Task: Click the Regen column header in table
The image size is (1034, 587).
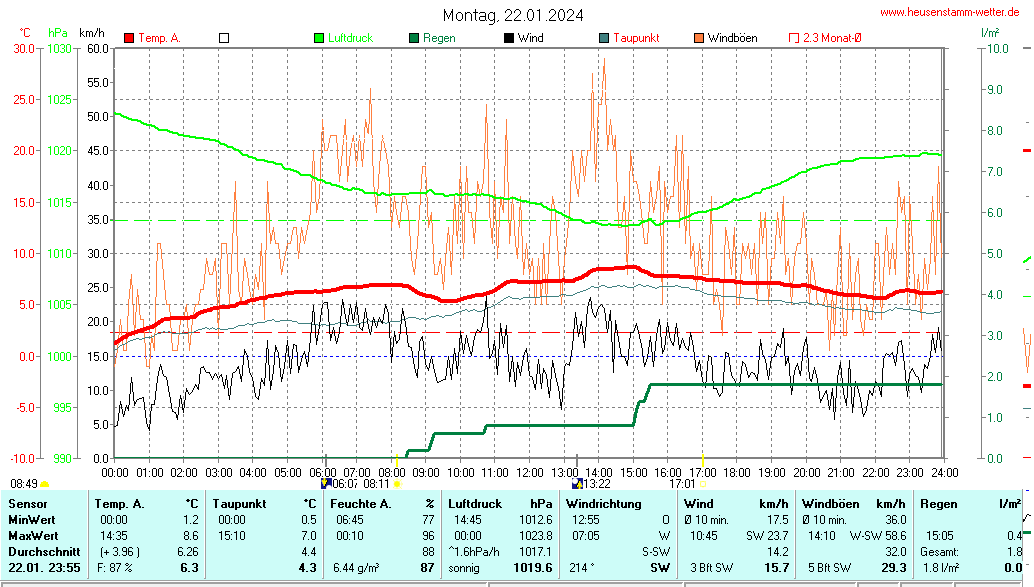Action: pyautogui.click(x=936, y=504)
